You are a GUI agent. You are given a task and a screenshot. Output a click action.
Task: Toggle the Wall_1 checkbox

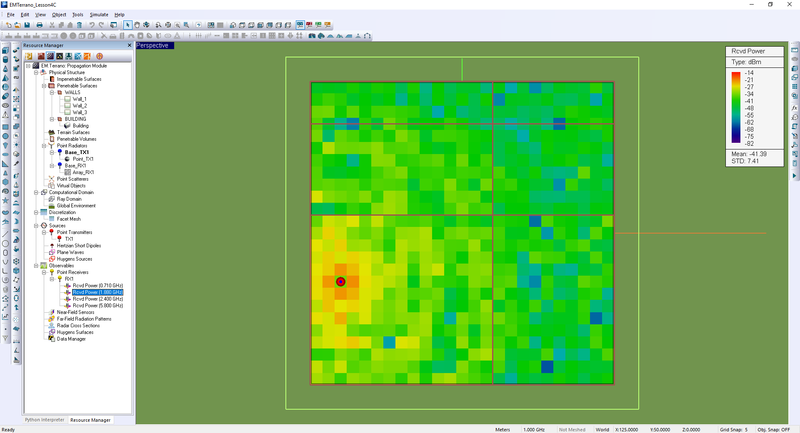pos(68,99)
